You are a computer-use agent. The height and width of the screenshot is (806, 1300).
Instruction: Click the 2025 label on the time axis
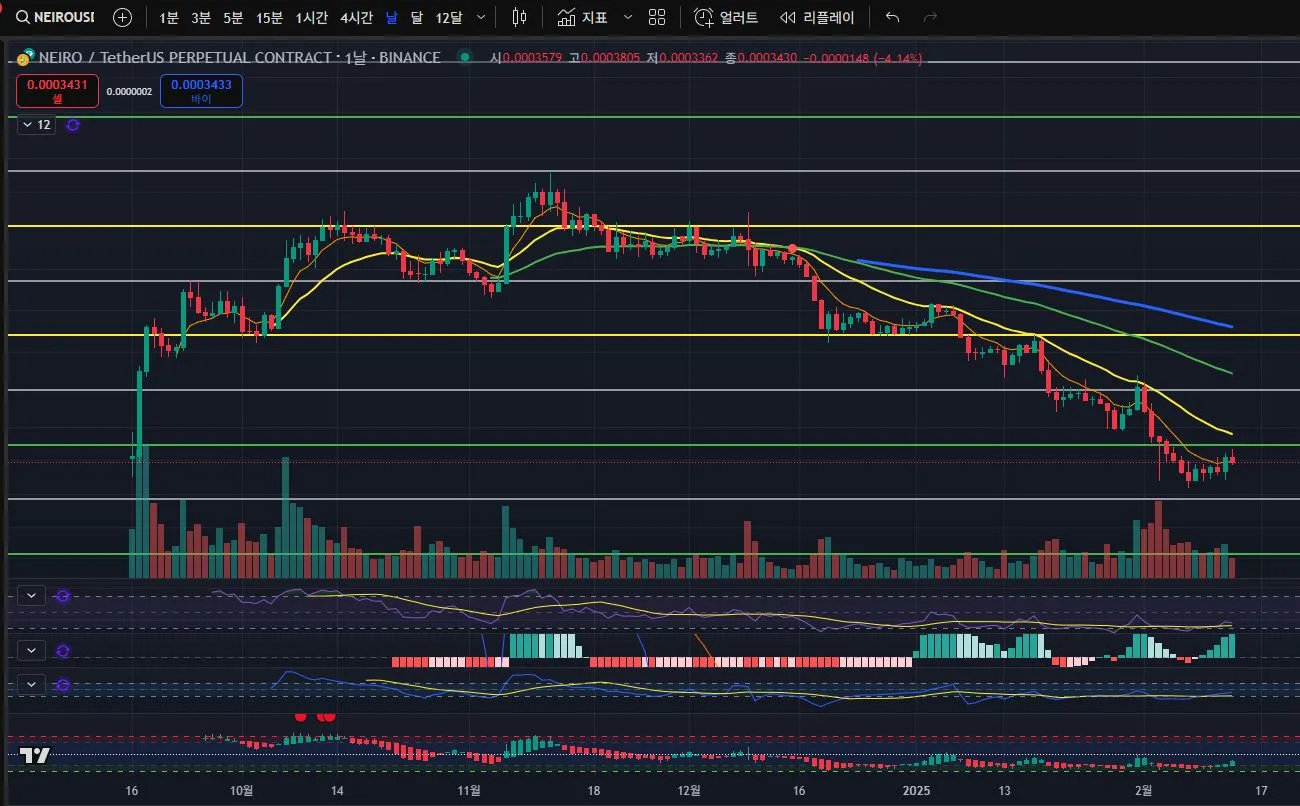click(x=917, y=790)
